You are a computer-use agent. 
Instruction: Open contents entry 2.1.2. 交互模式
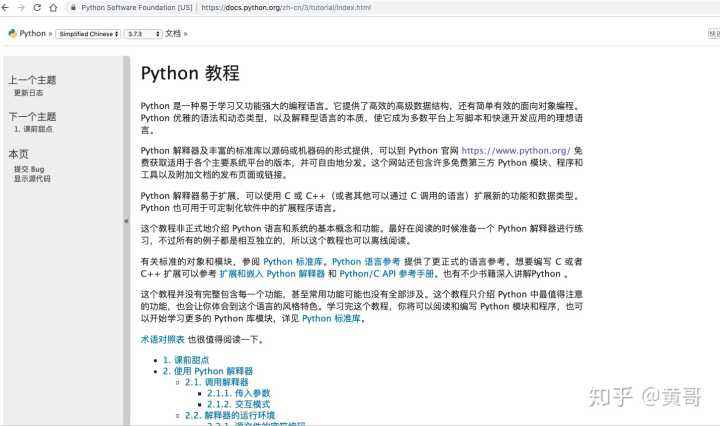(x=238, y=404)
